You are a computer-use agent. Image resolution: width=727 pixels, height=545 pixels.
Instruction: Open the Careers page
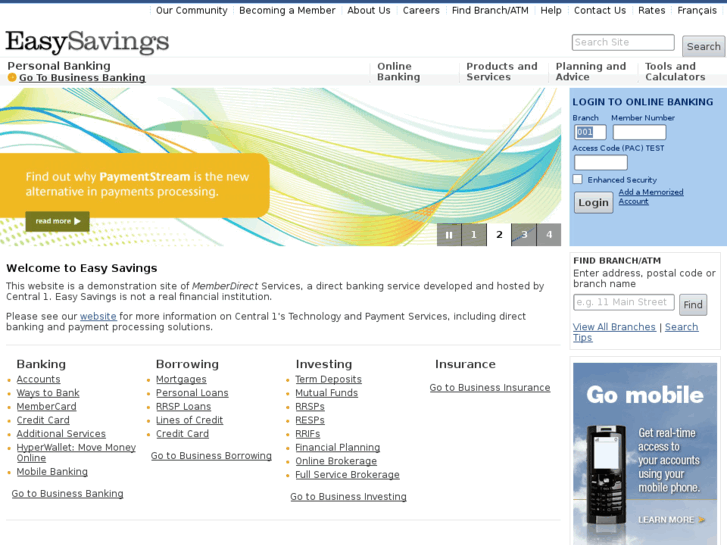click(421, 10)
